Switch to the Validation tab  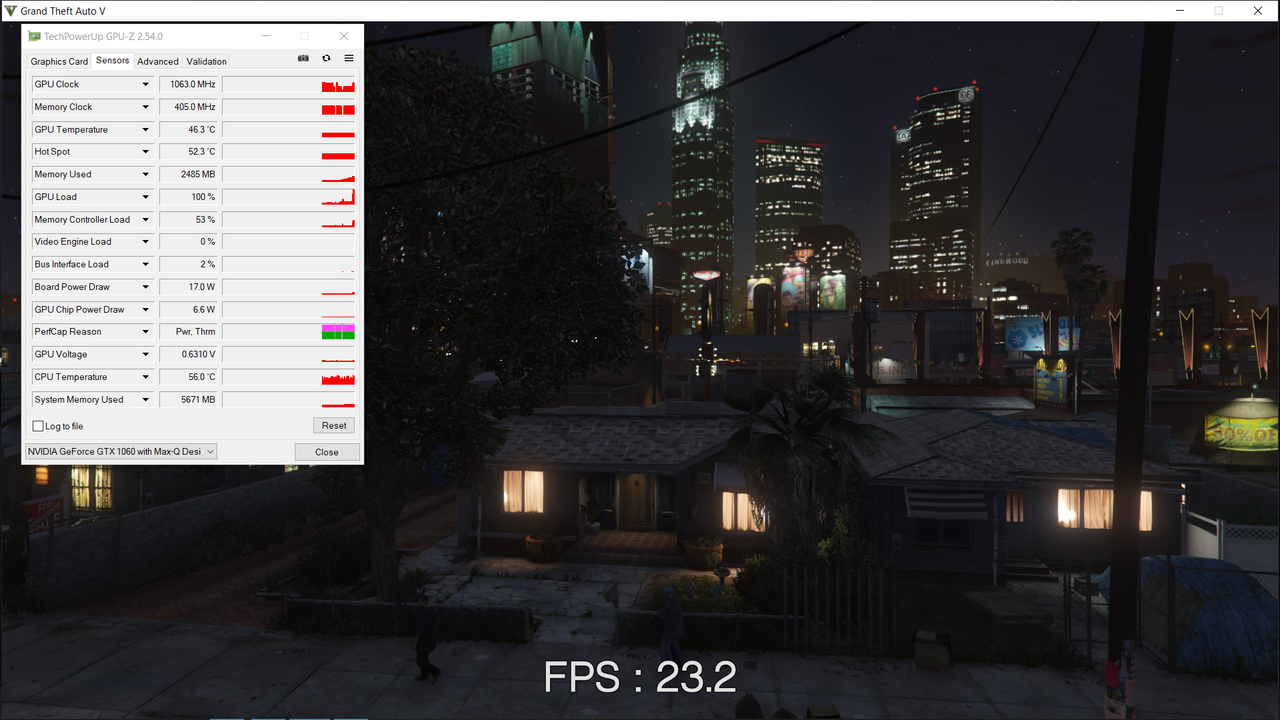tap(205, 61)
